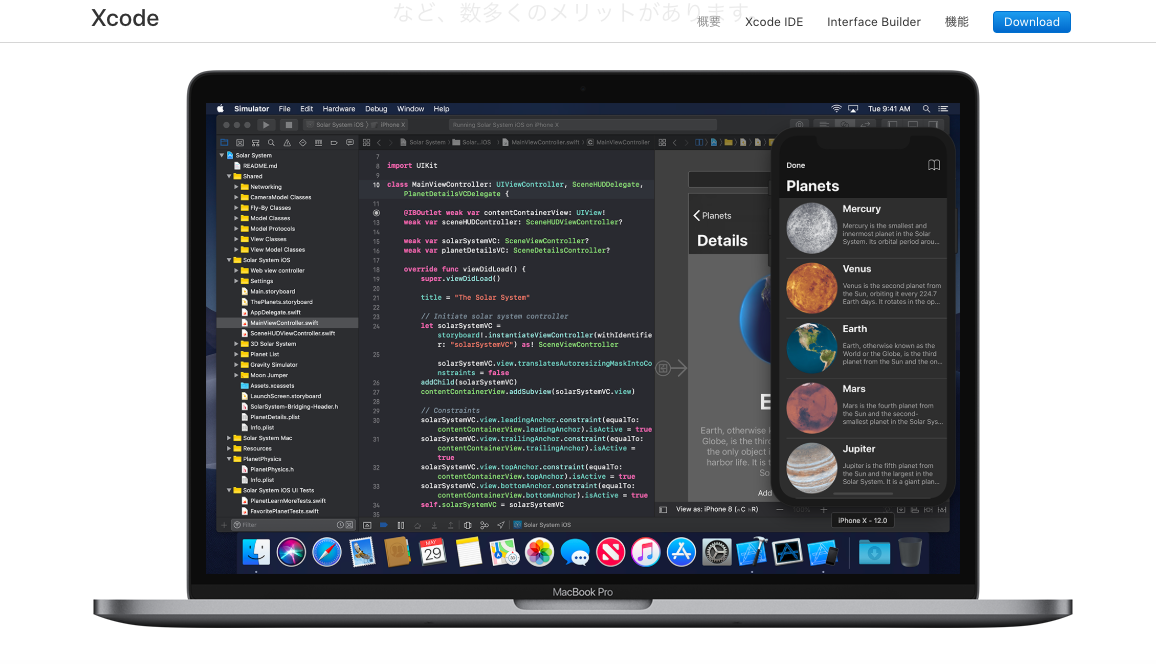Tap the book icon in Planets screen
The height and width of the screenshot is (664, 1156).
pos(933,165)
